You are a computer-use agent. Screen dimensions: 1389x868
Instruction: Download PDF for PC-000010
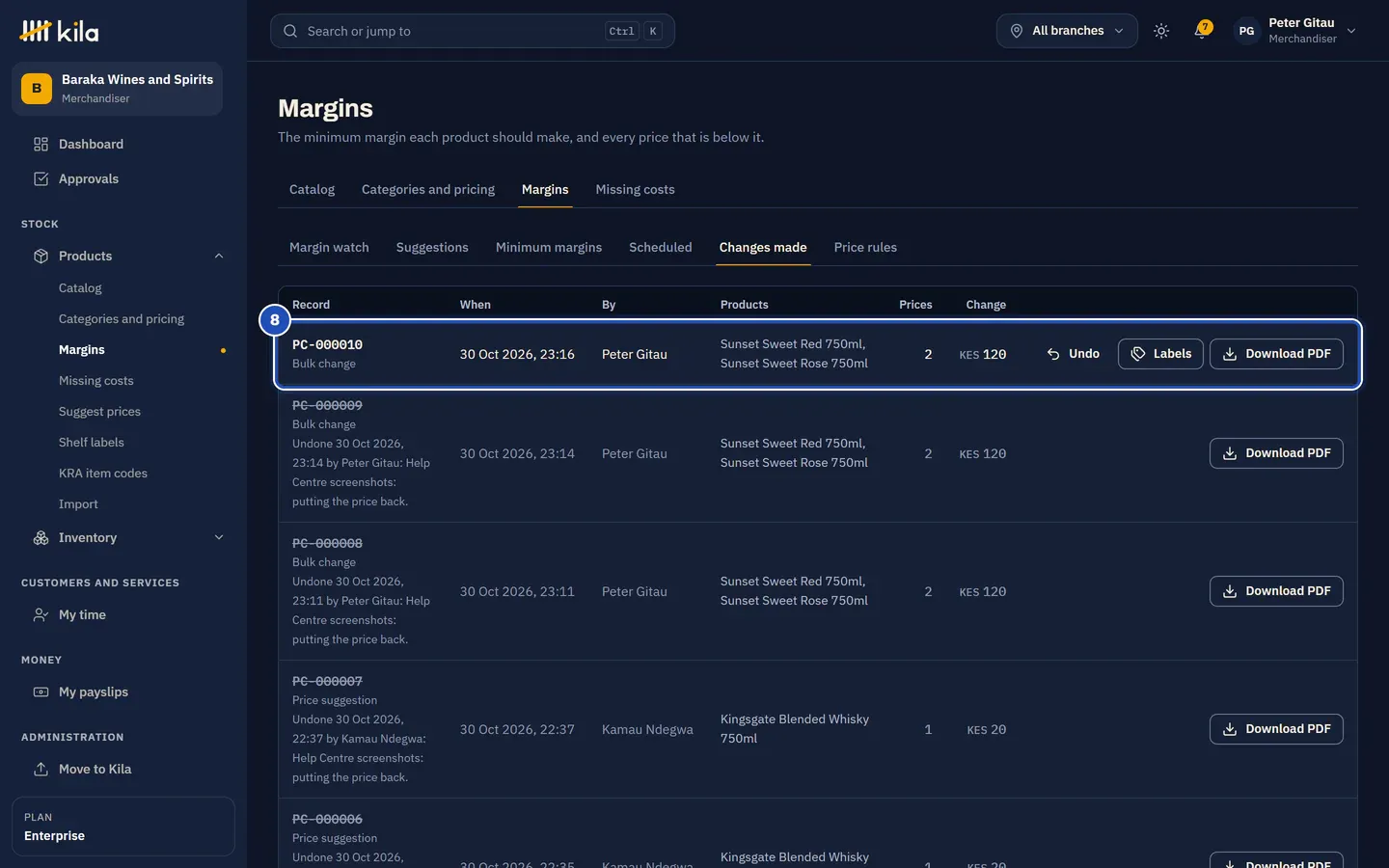[1276, 354]
